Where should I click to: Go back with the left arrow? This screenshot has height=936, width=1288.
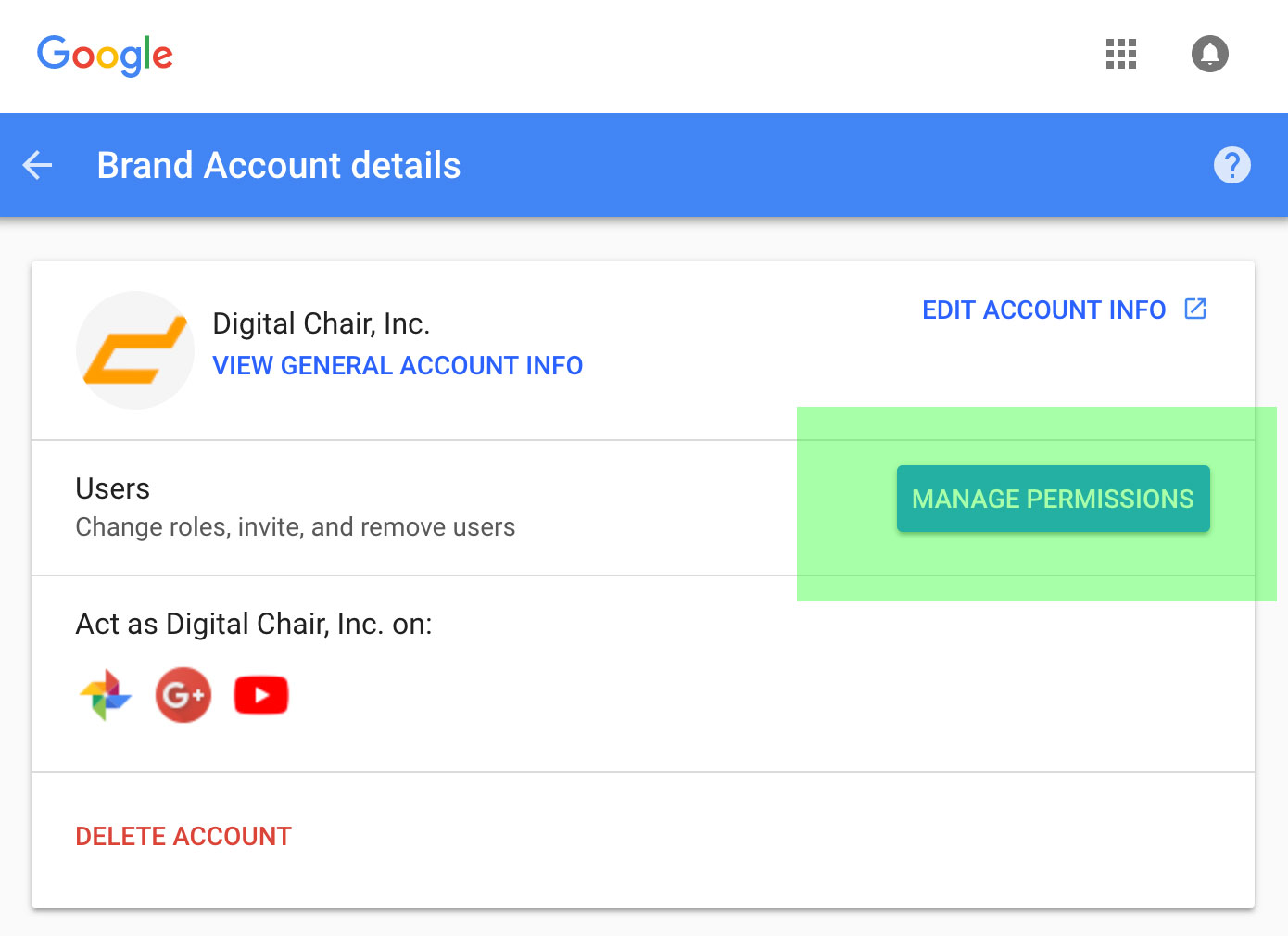point(37,165)
